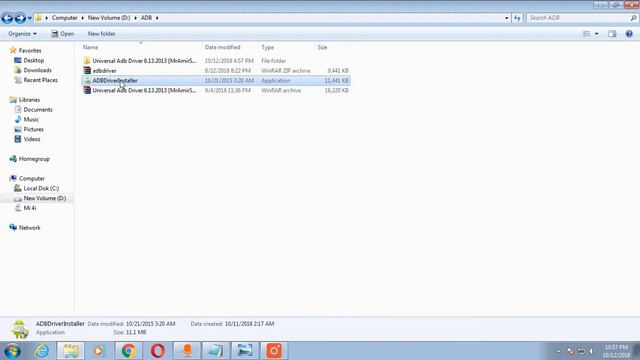The width and height of the screenshot is (640, 360).
Task: Click the ADBDriverInstaller details pane icon
Action: point(20,329)
